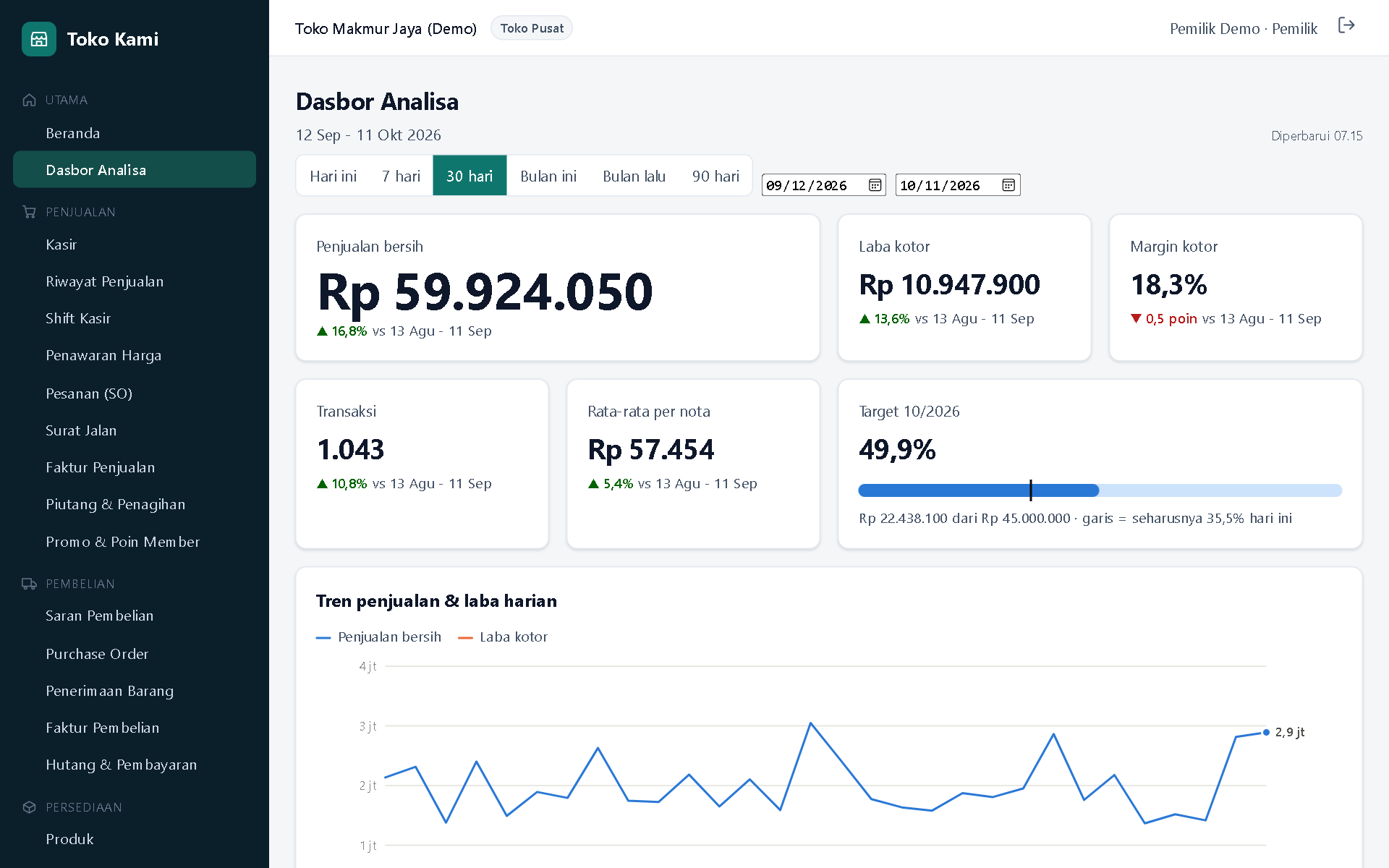Click the 18,3% margin kotor value
1389x868 pixels.
(x=1169, y=285)
